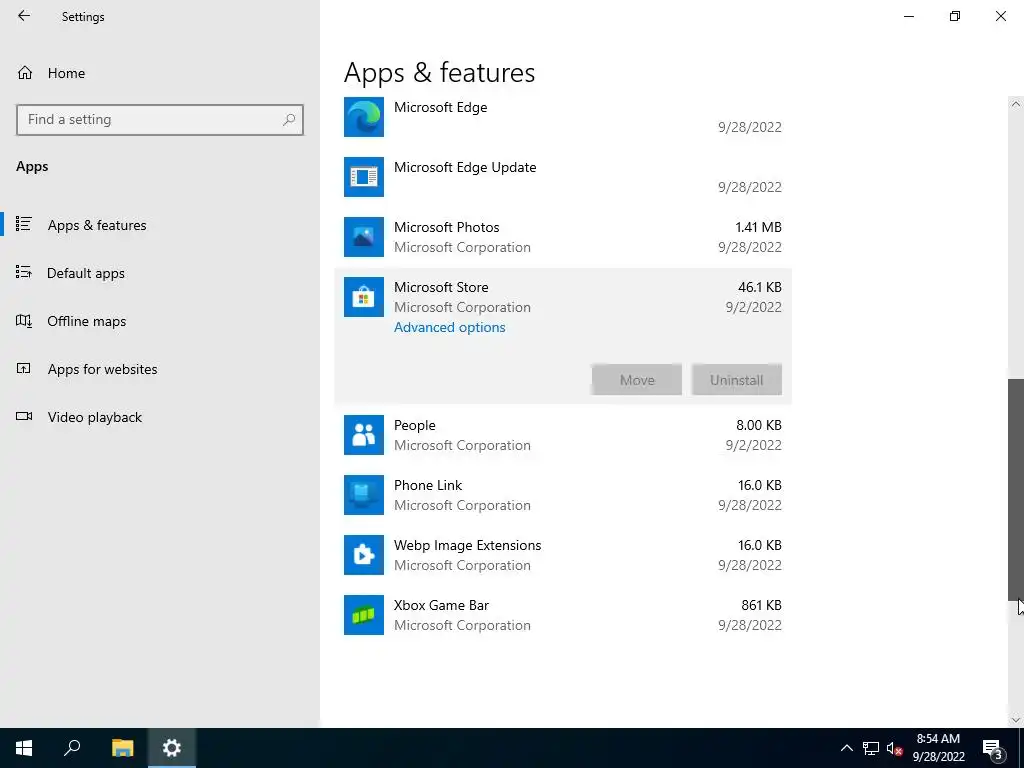Click the vertical scrollbar thumb

(1016, 490)
